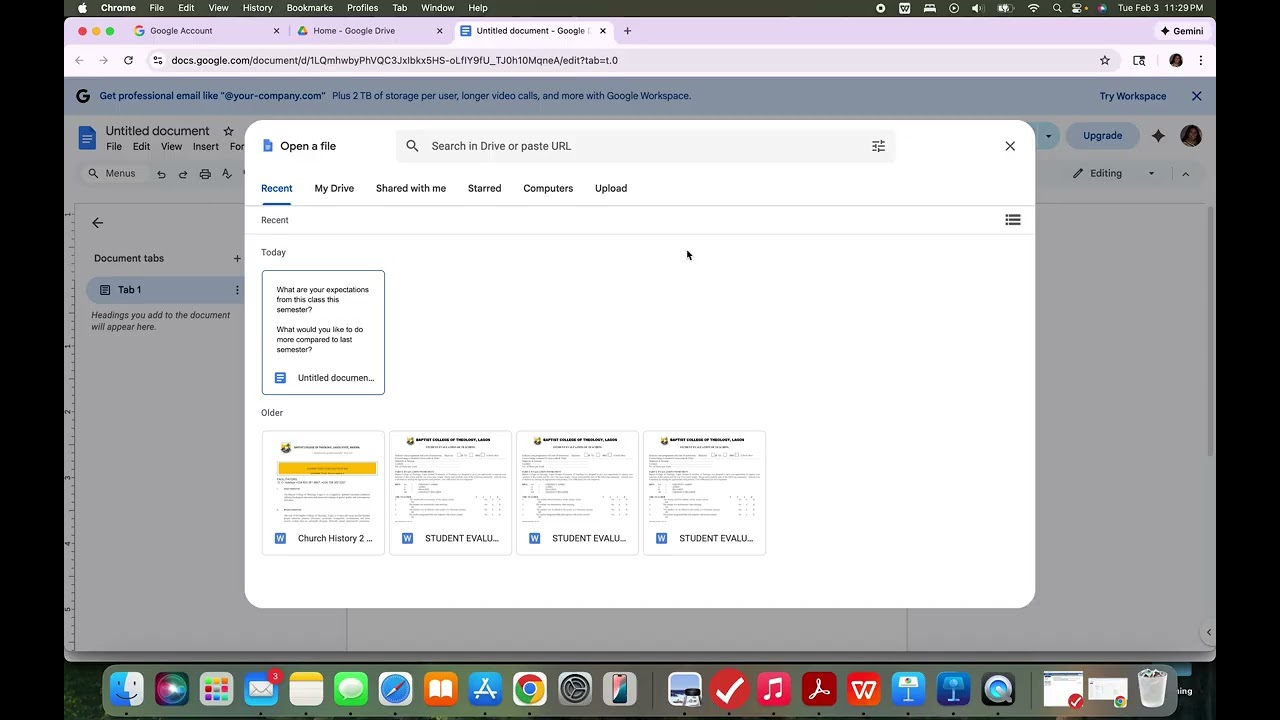Open the Untitled document thumbnail from Today
The image size is (1280, 720).
(323, 332)
